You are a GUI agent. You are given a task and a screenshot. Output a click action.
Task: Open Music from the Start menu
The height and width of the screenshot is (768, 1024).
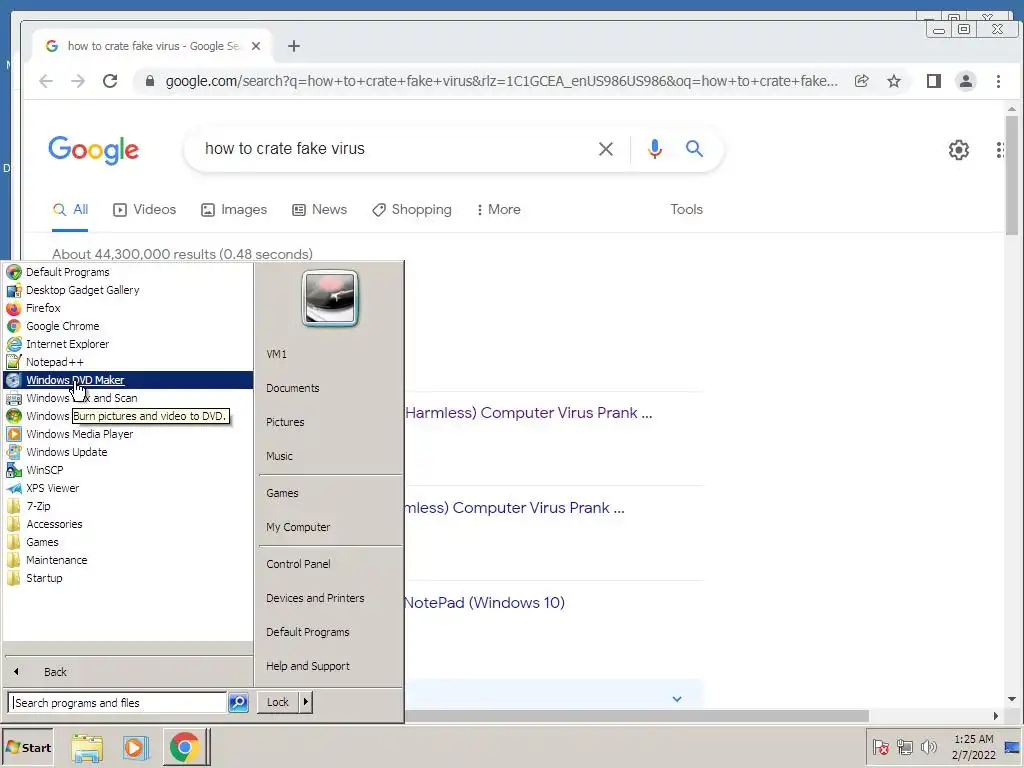[x=279, y=456]
